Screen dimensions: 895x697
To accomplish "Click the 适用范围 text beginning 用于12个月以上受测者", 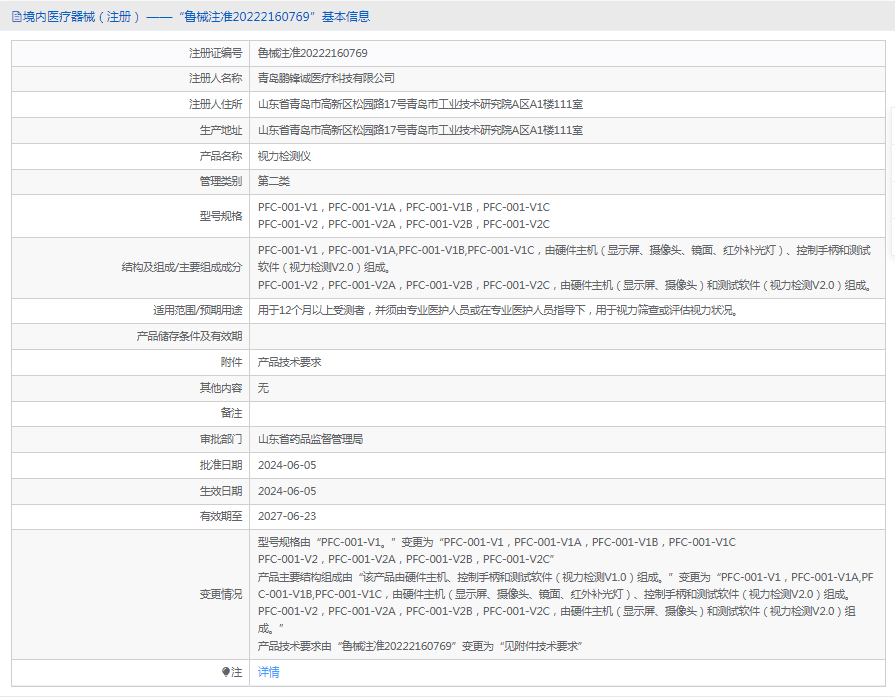I will tap(498, 311).
